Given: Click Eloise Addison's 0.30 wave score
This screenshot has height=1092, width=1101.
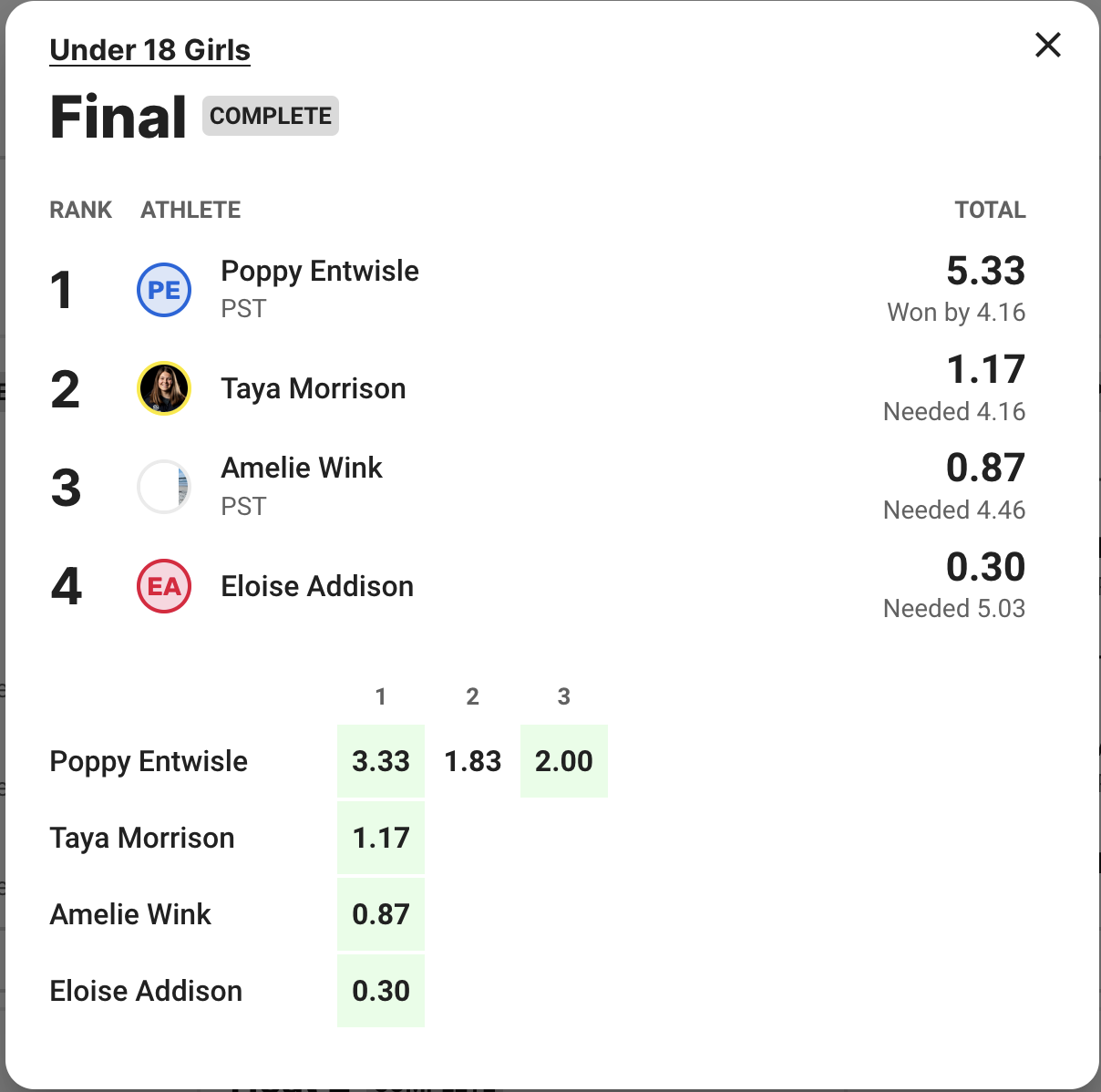Looking at the screenshot, I should point(381,991).
